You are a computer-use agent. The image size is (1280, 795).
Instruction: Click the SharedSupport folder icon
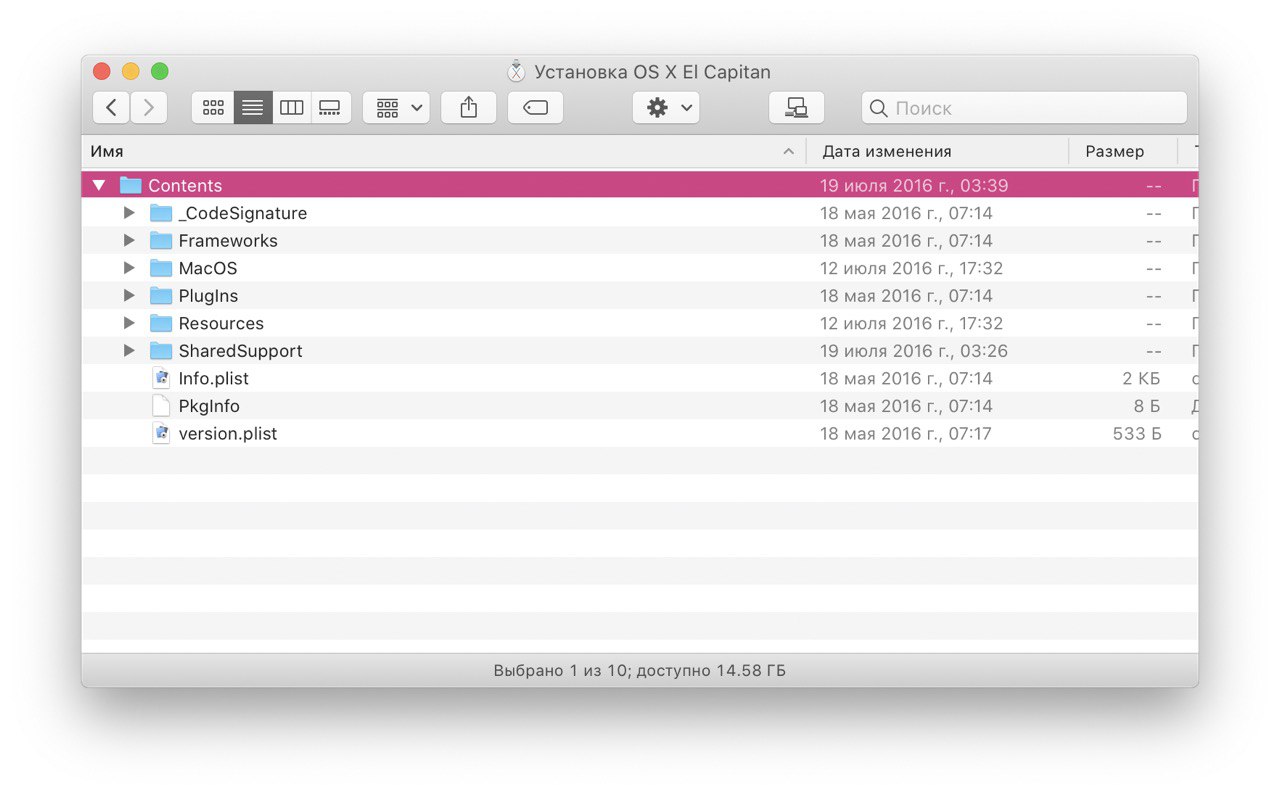[x=161, y=351]
